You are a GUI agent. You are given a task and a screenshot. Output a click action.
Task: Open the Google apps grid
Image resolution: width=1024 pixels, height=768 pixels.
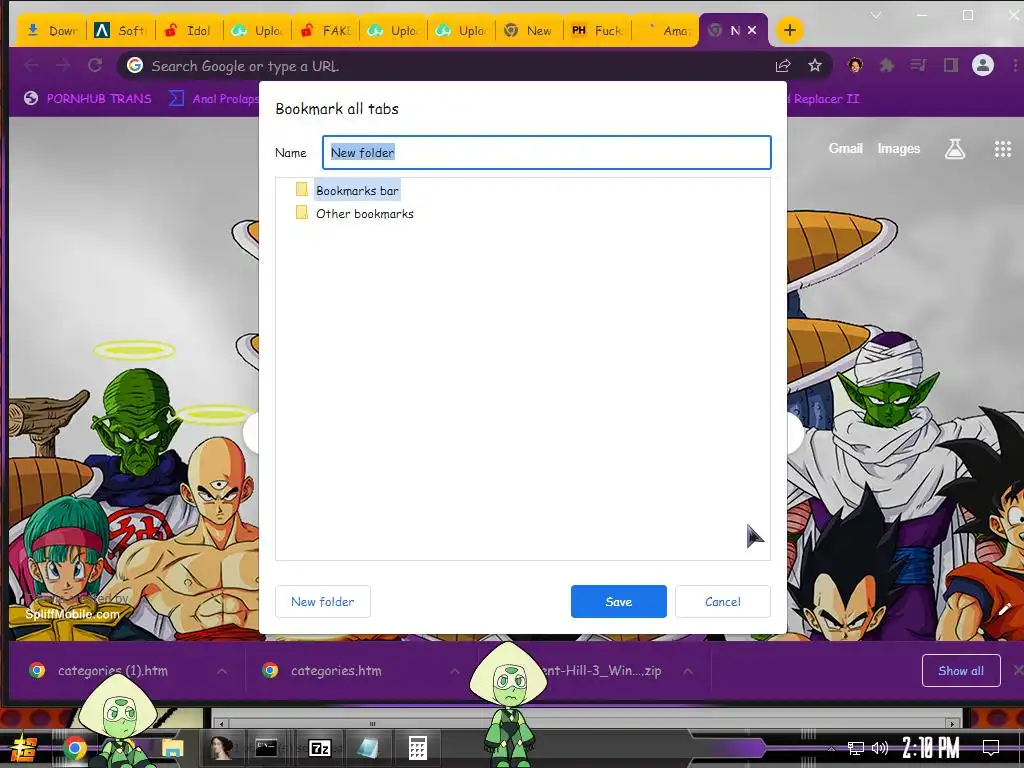[x=1002, y=149]
